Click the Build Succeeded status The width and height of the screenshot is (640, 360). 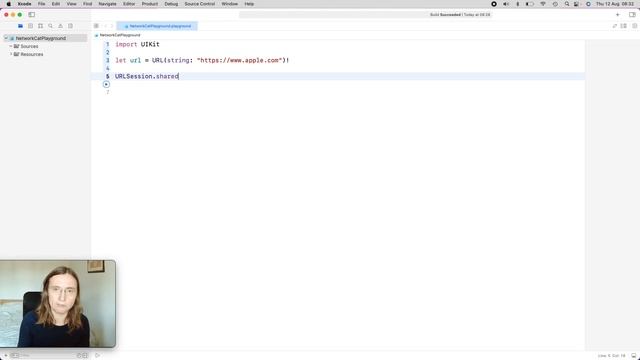[460, 15]
